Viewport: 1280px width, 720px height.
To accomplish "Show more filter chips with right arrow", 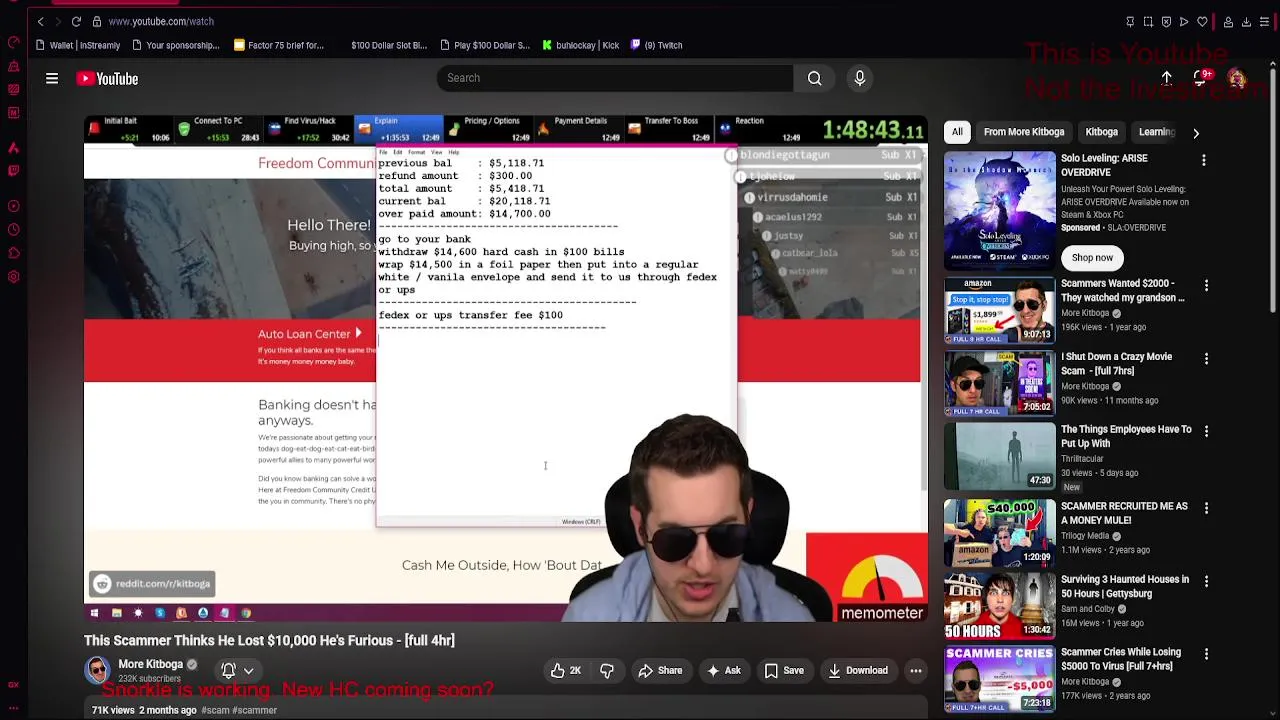I will [x=1196, y=132].
